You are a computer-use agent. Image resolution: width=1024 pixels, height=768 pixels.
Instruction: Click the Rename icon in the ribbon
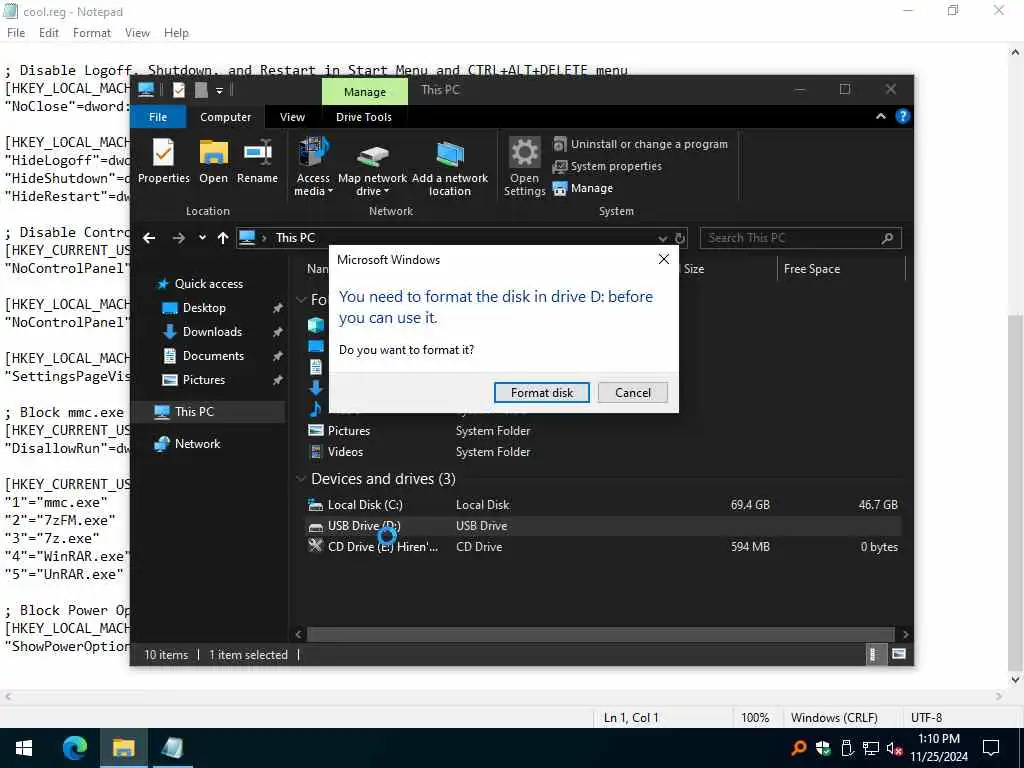click(x=257, y=161)
